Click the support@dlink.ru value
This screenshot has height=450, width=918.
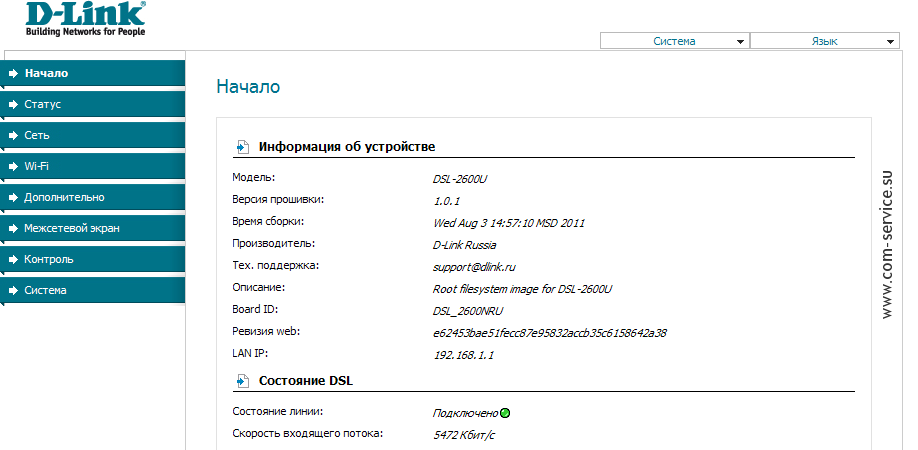(x=474, y=267)
